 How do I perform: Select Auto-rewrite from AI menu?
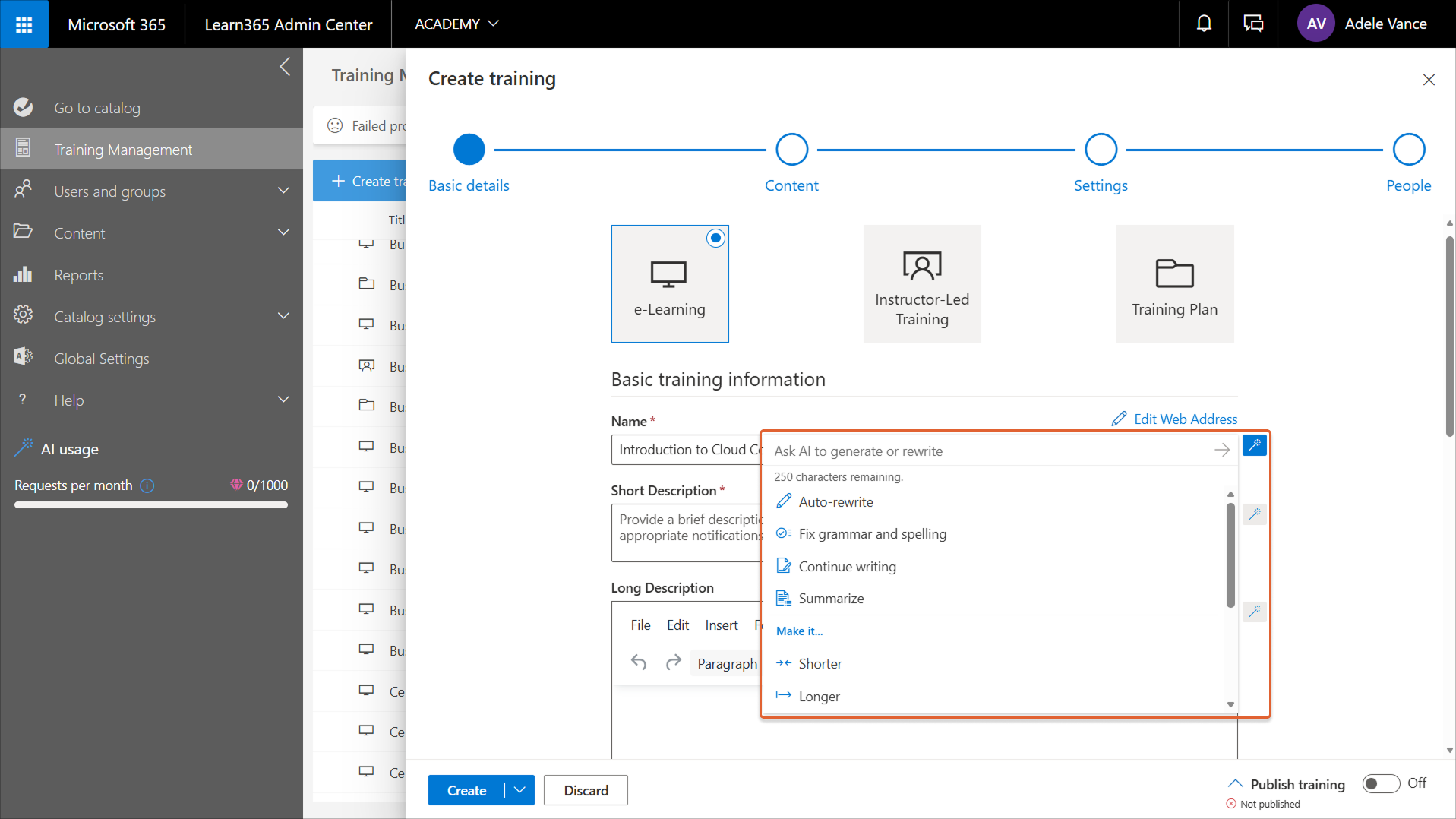pyautogui.click(x=835, y=502)
